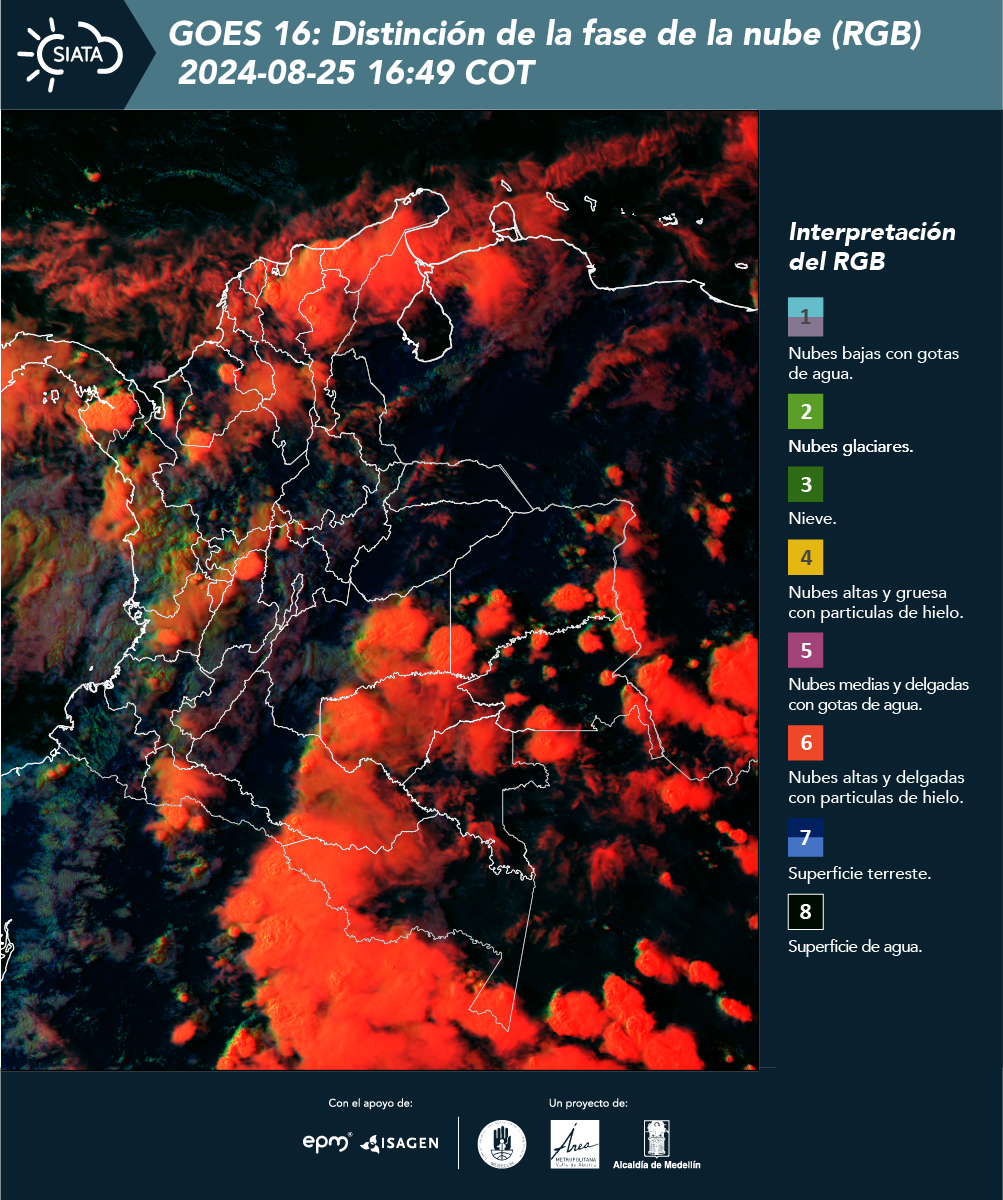
Task: Click the "Interpretación del RGB" heading
Action: pos(872,246)
